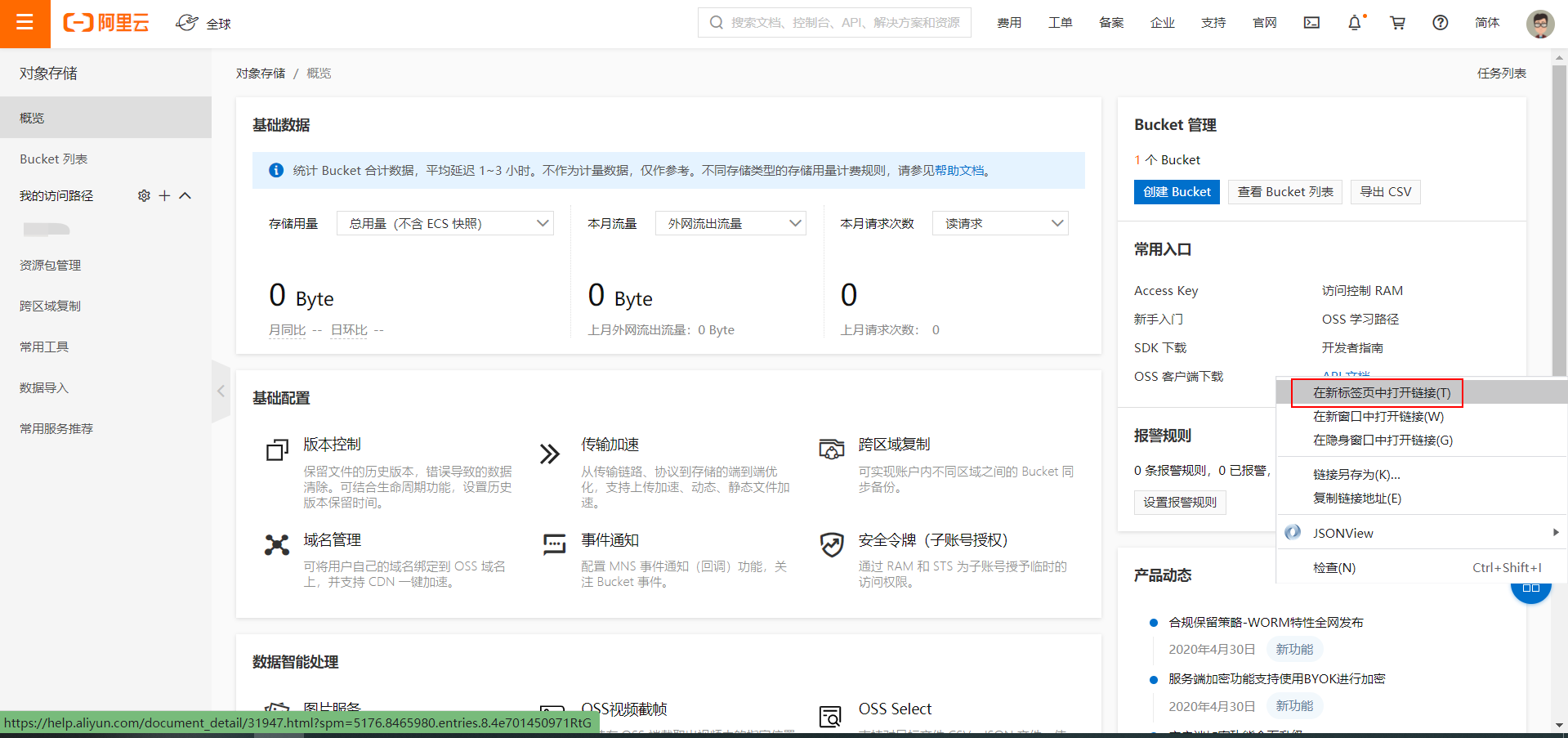1568x738 pixels.
Task: Collapse the left sidebar handle
Action: coord(221,391)
